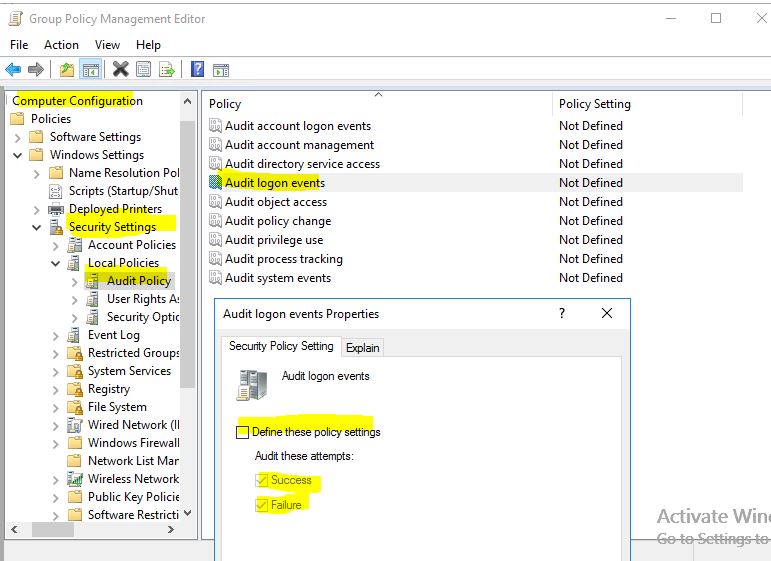771x561 pixels.
Task: Click the Audit directory service access icon
Action: click(215, 164)
